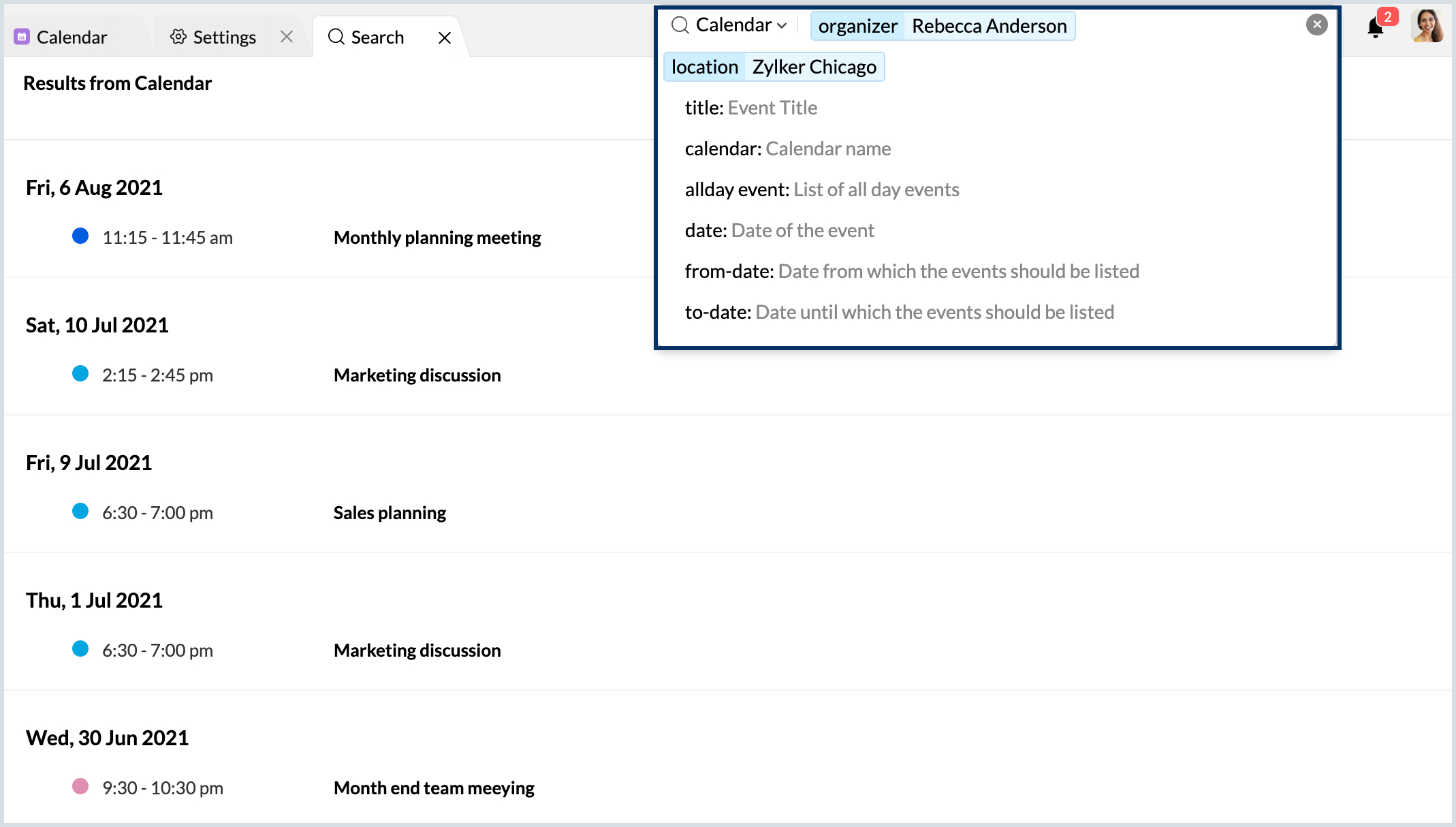Select the organizer Rebecca Anderson filter chip

pos(943,26)
